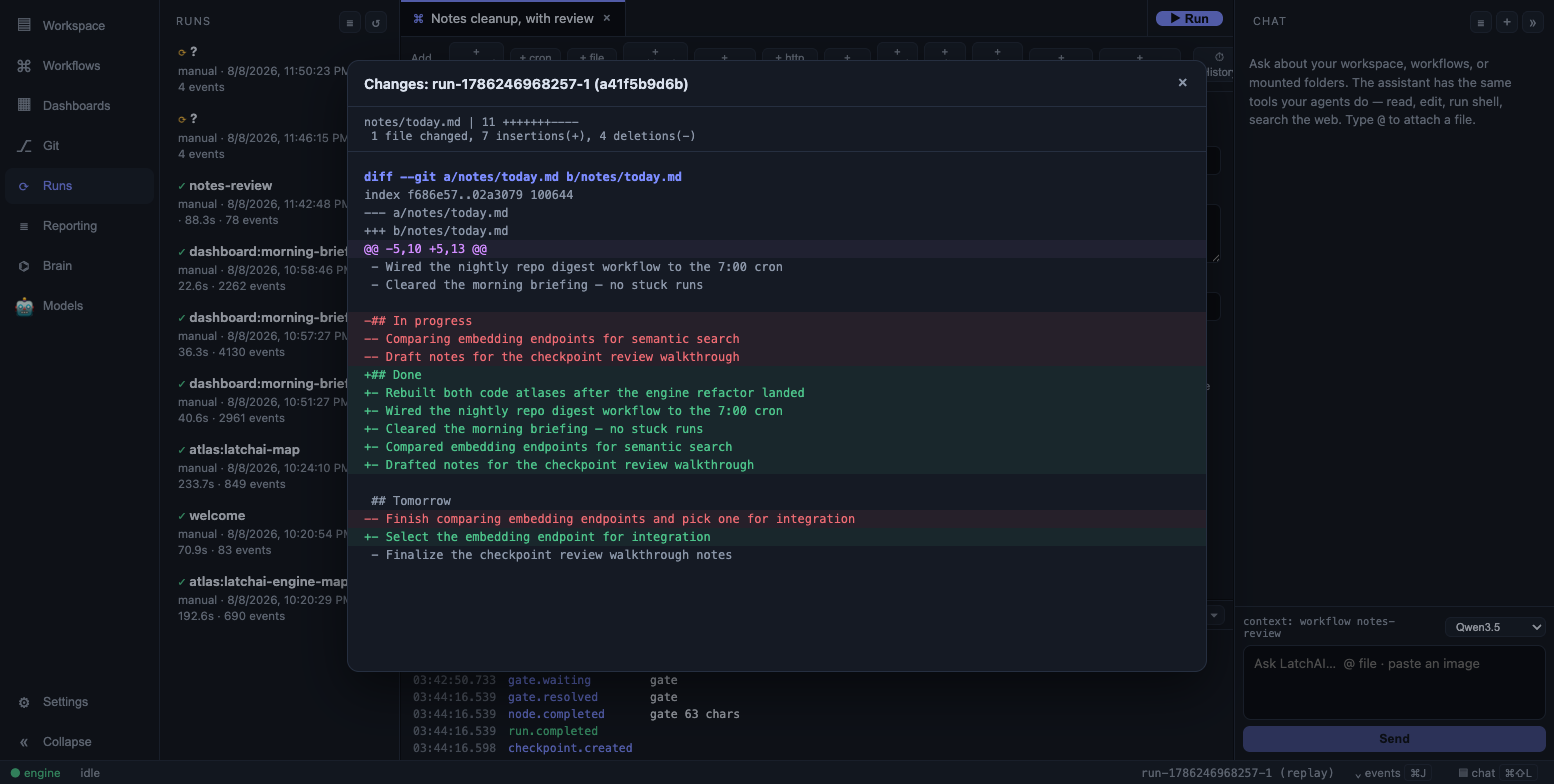Click the Ask LatchAI chat input field
Image resolution: width=1554 pixels, height=784 pixels.
1394,682
